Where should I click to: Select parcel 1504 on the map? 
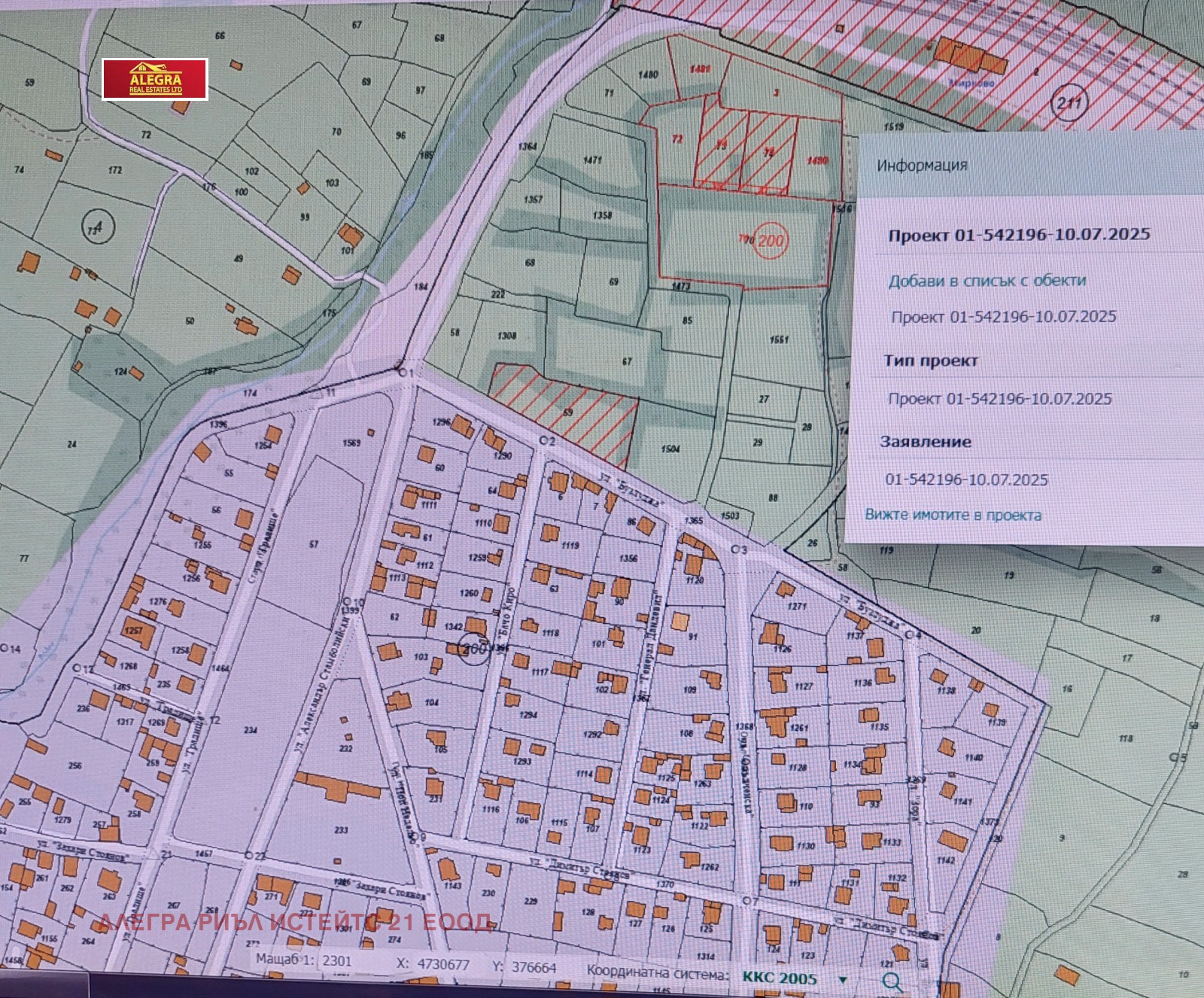click(x=670, y=449)
